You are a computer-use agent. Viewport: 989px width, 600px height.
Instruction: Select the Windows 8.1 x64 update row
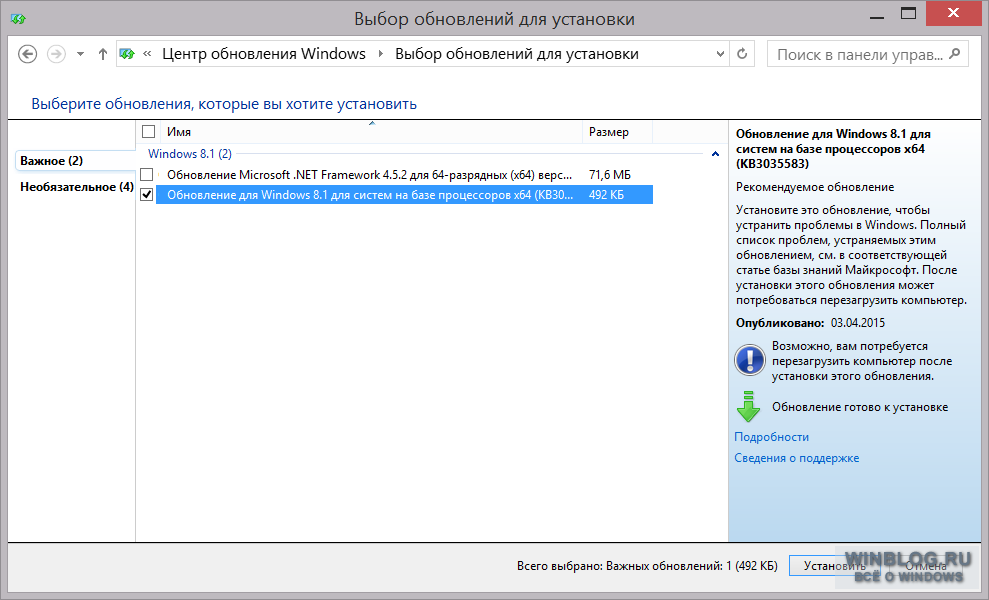[x=404, y=195]
